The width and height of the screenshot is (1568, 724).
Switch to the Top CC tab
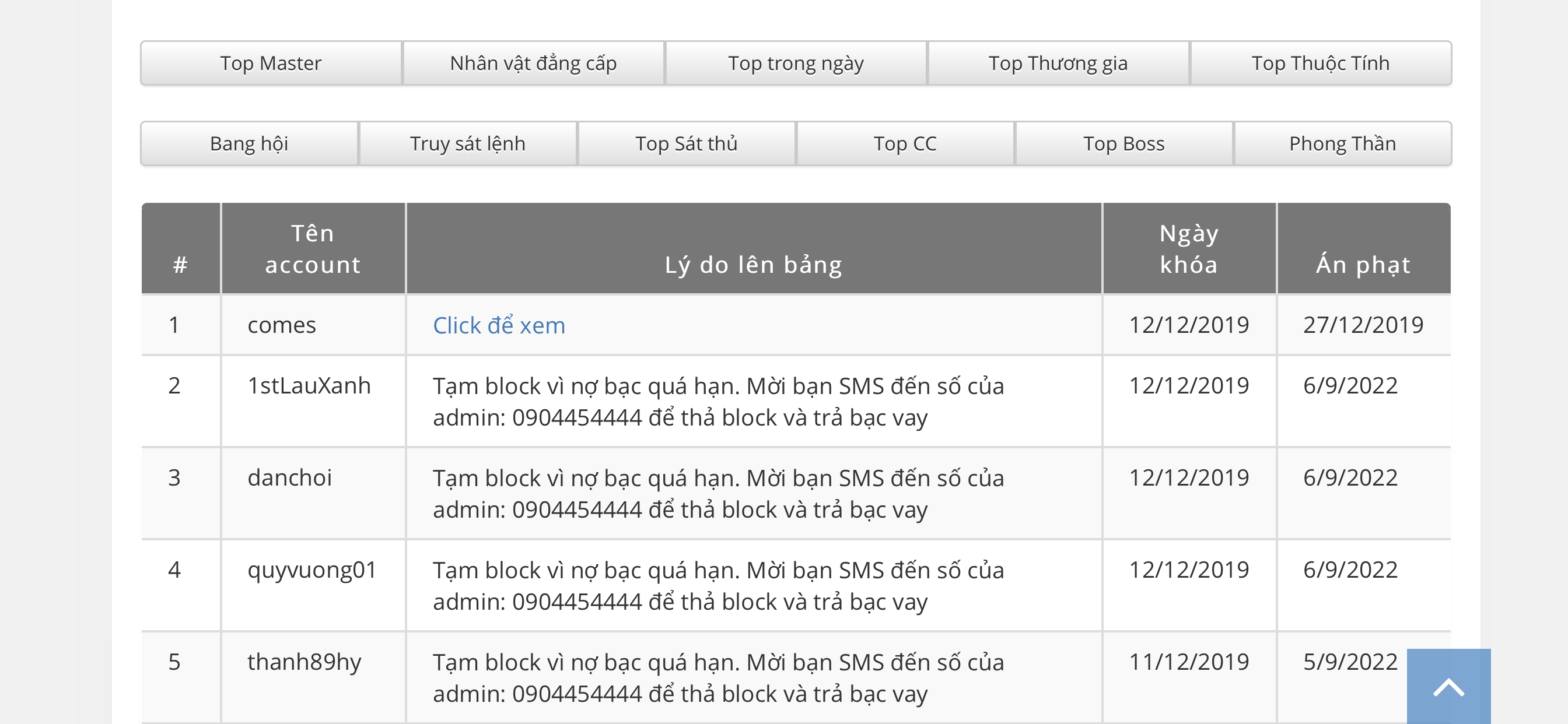[905, 143]
